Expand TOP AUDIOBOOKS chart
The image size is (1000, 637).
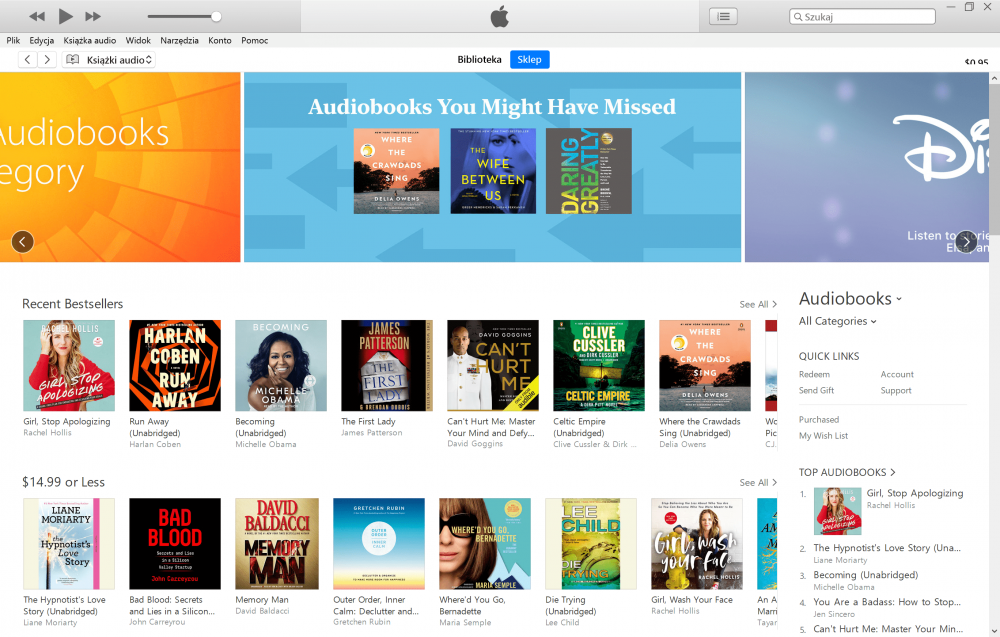(847, 472)
